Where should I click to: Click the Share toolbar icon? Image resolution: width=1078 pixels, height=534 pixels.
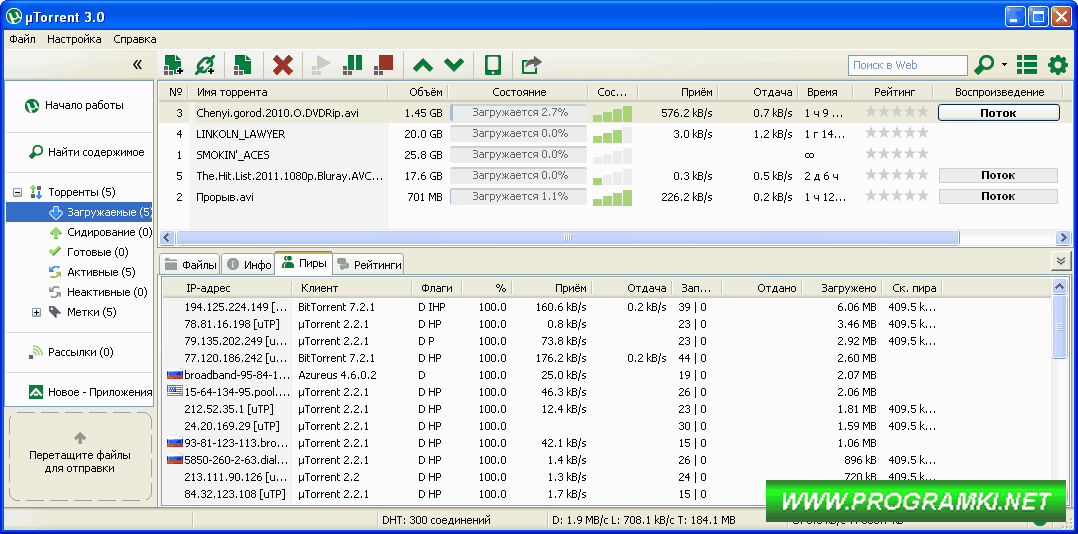tap(531, 65)
